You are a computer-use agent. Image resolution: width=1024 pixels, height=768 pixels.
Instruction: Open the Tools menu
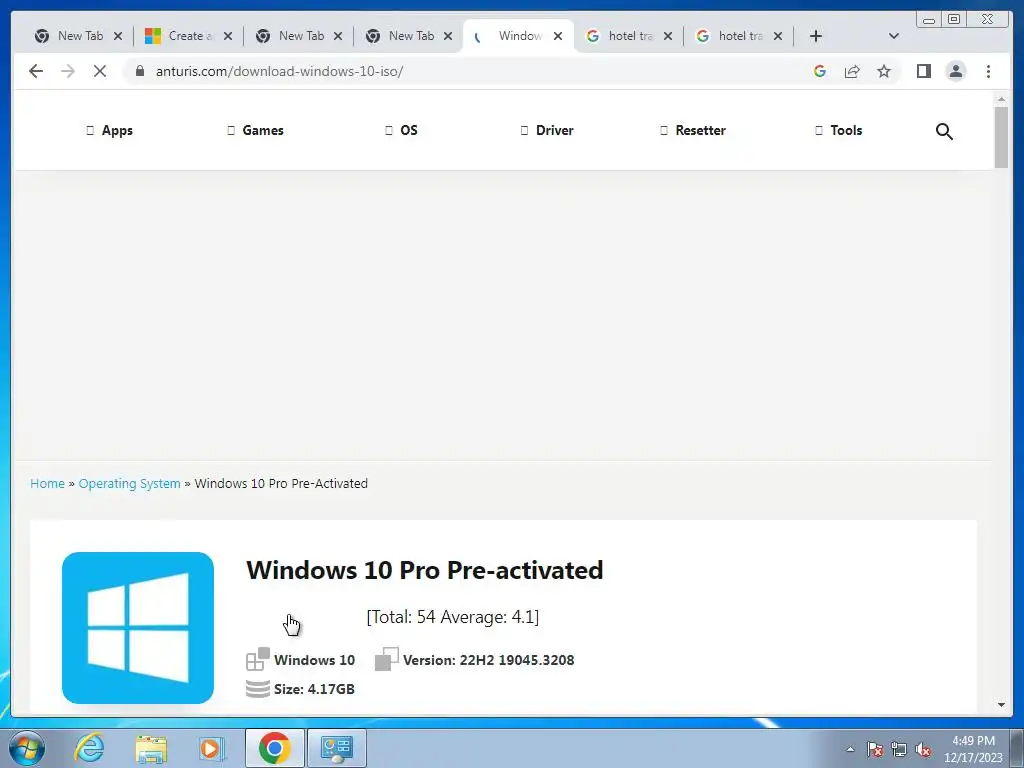839,131
